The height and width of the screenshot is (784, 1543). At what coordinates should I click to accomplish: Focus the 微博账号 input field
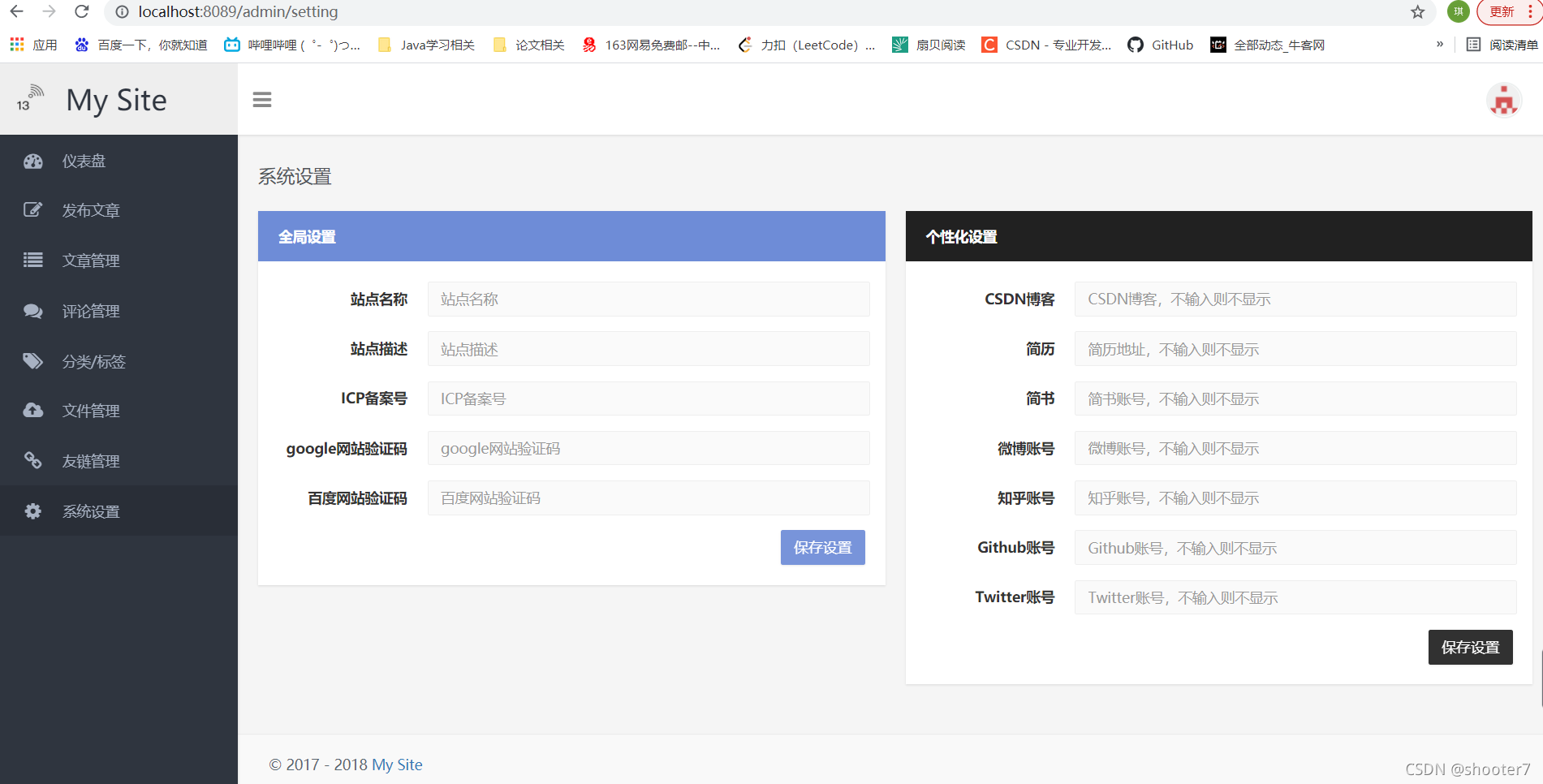[1295, 448]
